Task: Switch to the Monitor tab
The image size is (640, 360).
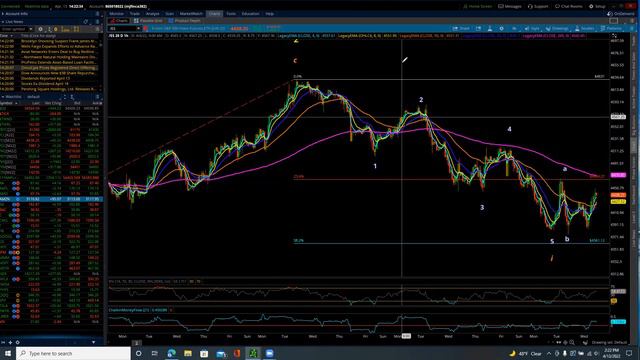Action: [117, 14]
